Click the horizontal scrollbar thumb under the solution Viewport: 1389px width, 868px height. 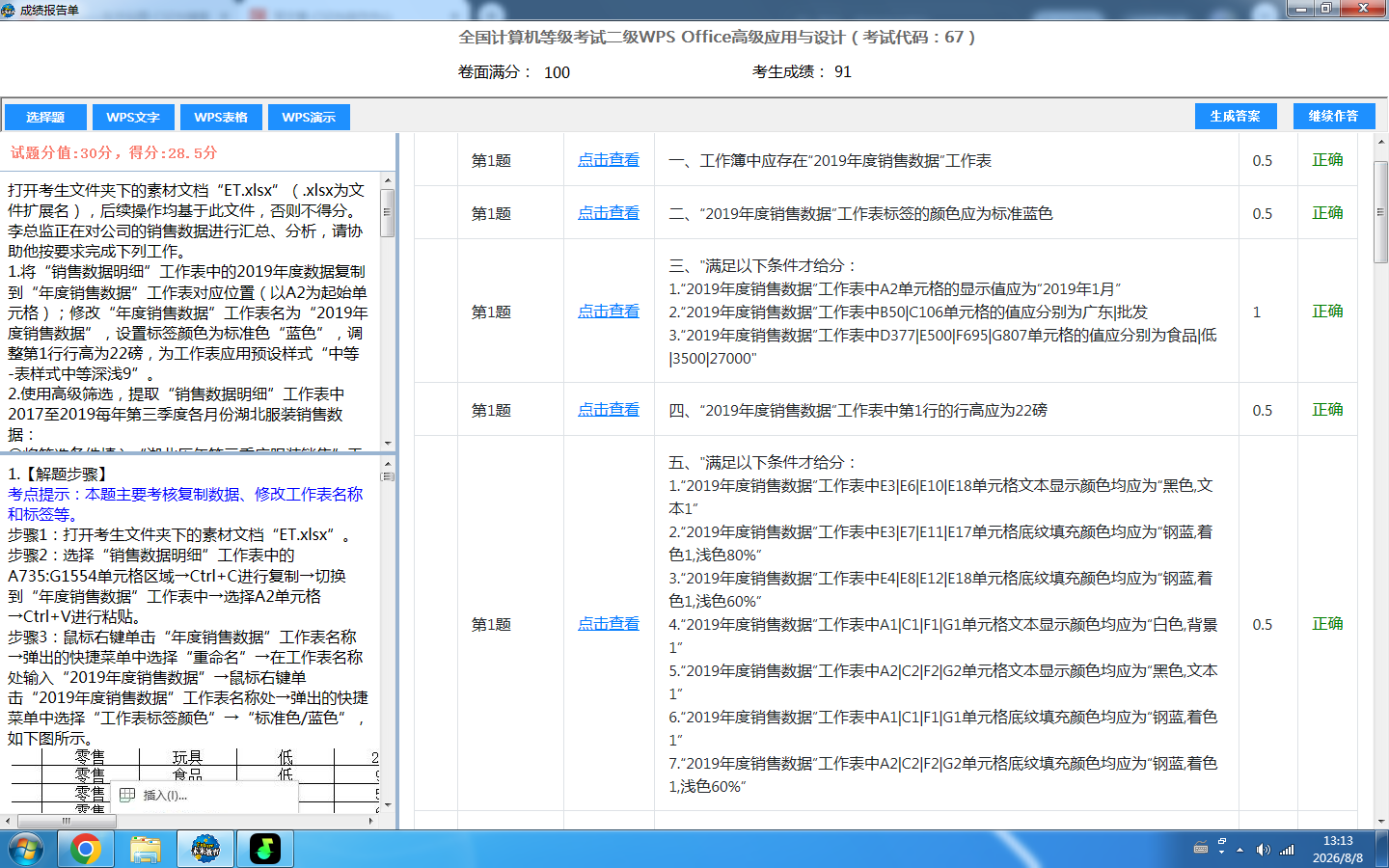(67, 821)
